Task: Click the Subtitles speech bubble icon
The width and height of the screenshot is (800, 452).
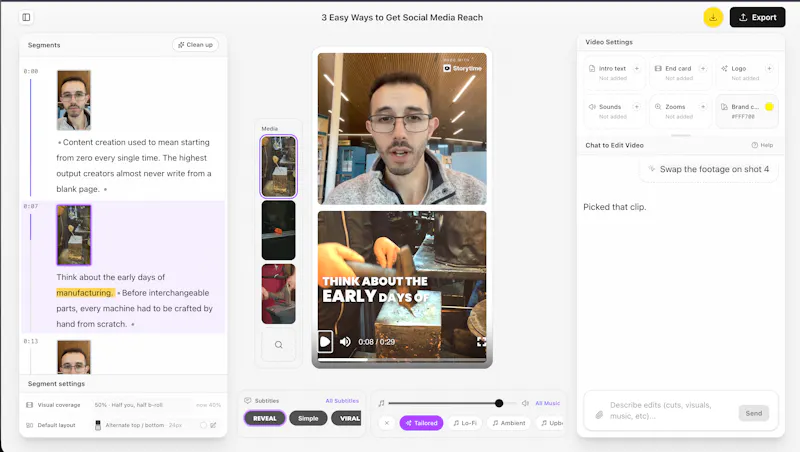Action: point(248,400)
